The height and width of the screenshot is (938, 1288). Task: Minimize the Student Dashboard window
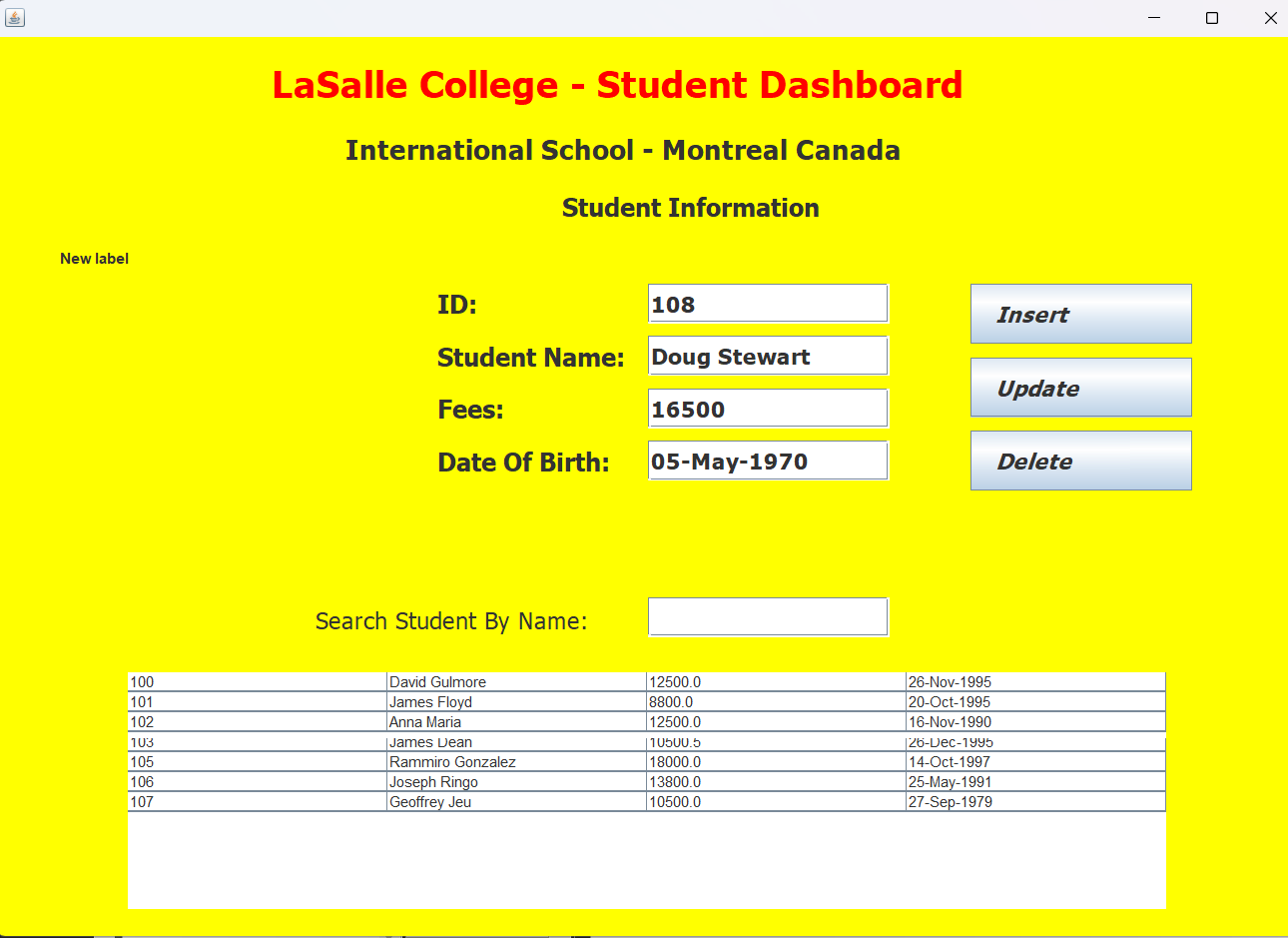click(x=1154, y=18)
